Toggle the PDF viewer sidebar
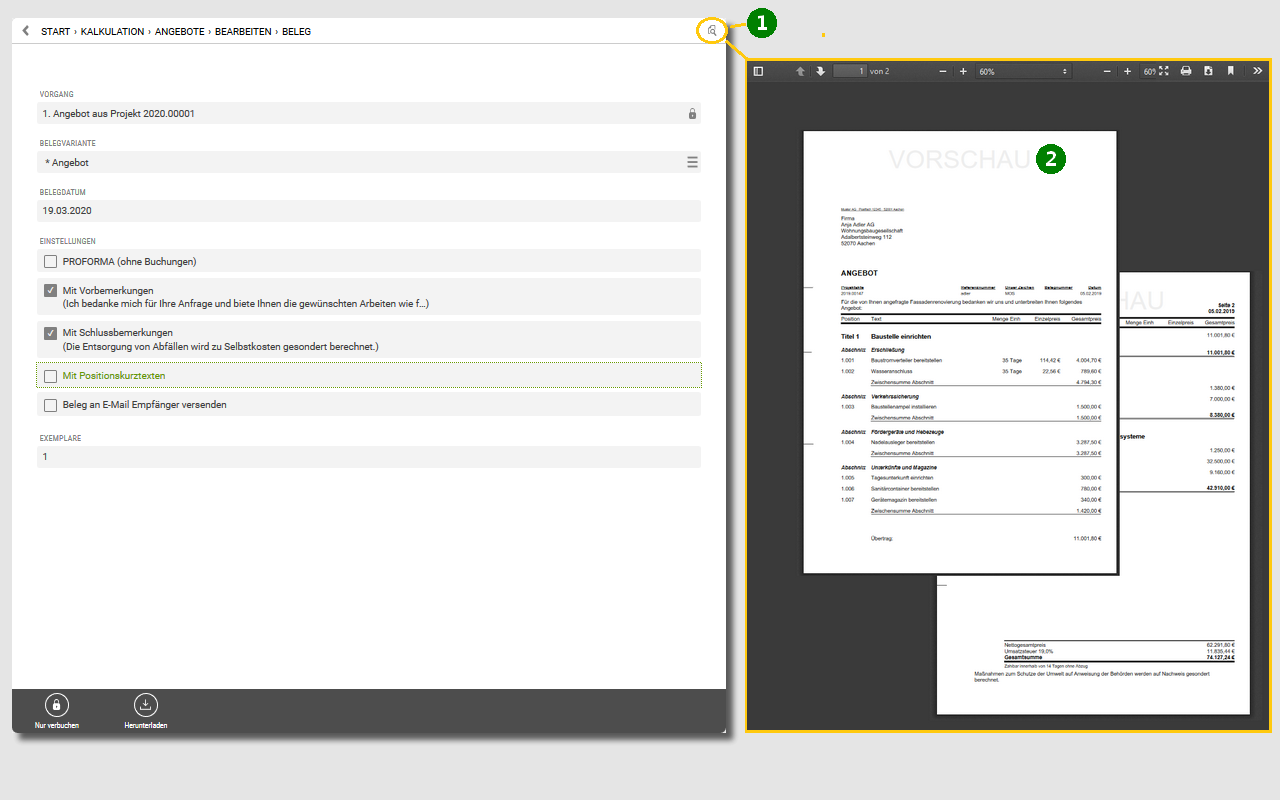1280x800 pixels. coord(758,71)
